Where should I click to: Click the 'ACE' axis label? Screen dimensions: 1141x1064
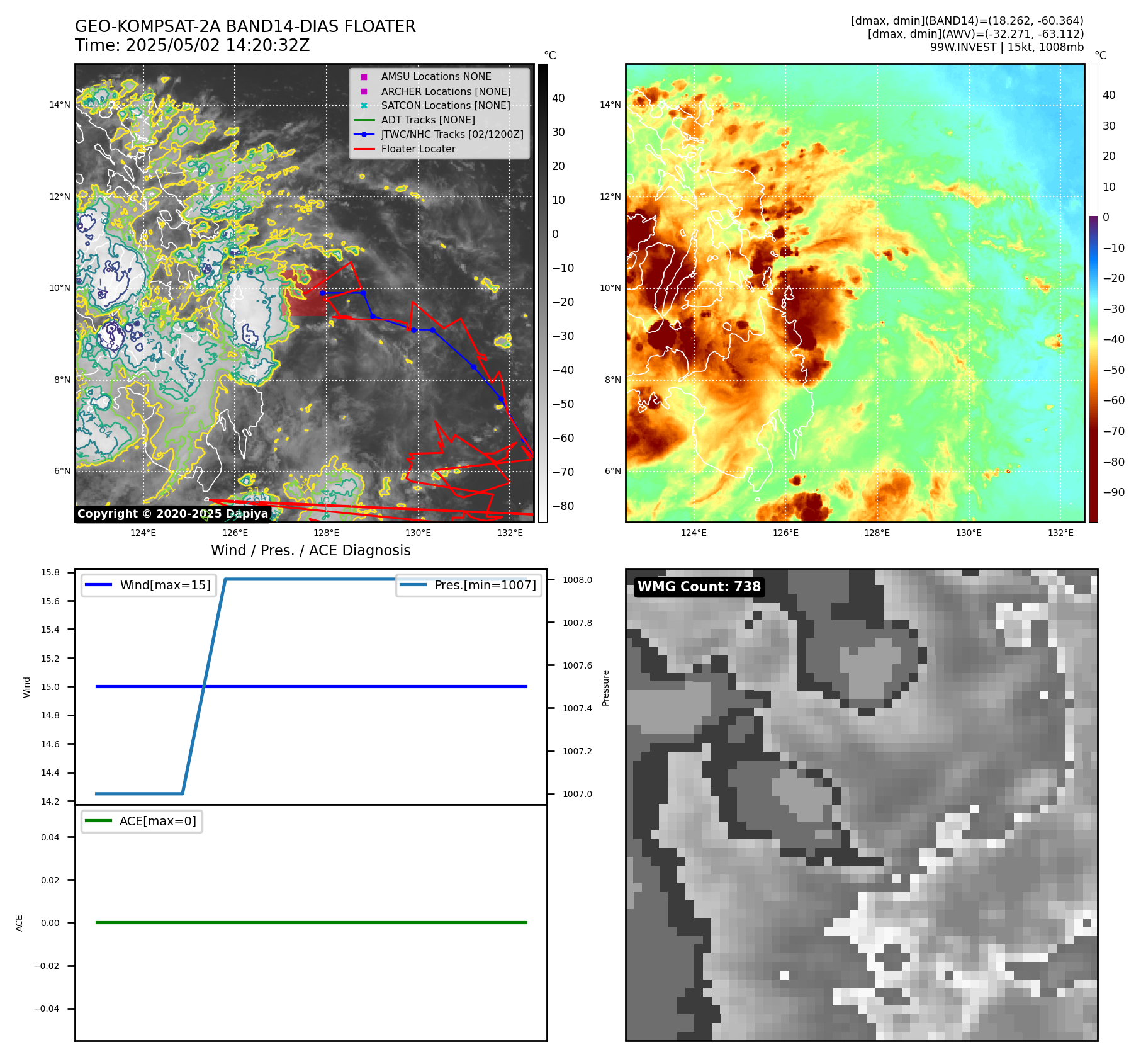19,923
